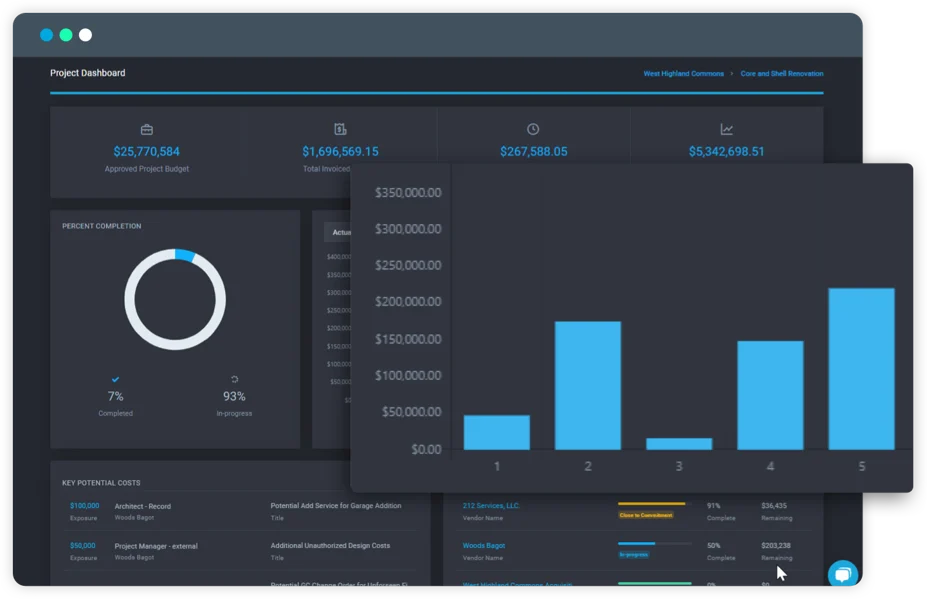This screenshot has height=600, width=948.
Task: Click the 91% complete yellow progress bar
Action: 652,504
